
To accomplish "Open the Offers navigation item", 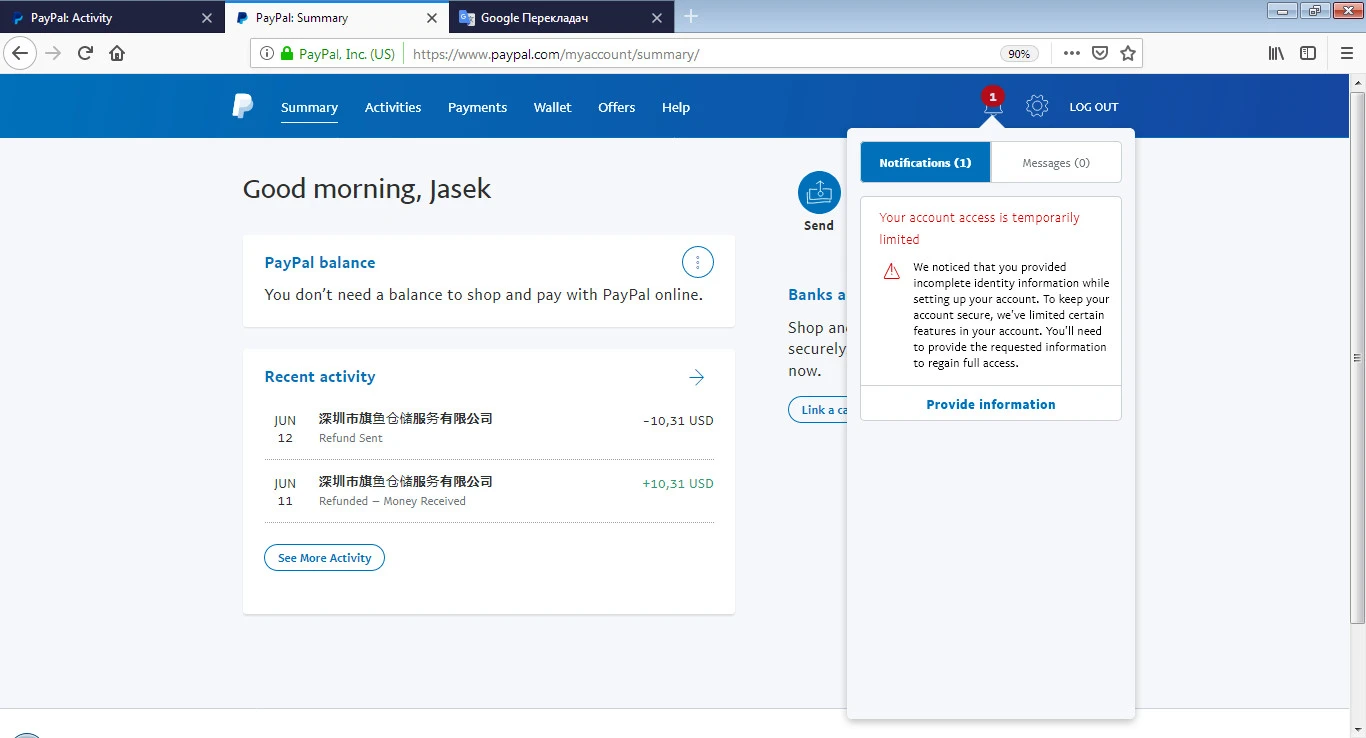I will (617, 108).
